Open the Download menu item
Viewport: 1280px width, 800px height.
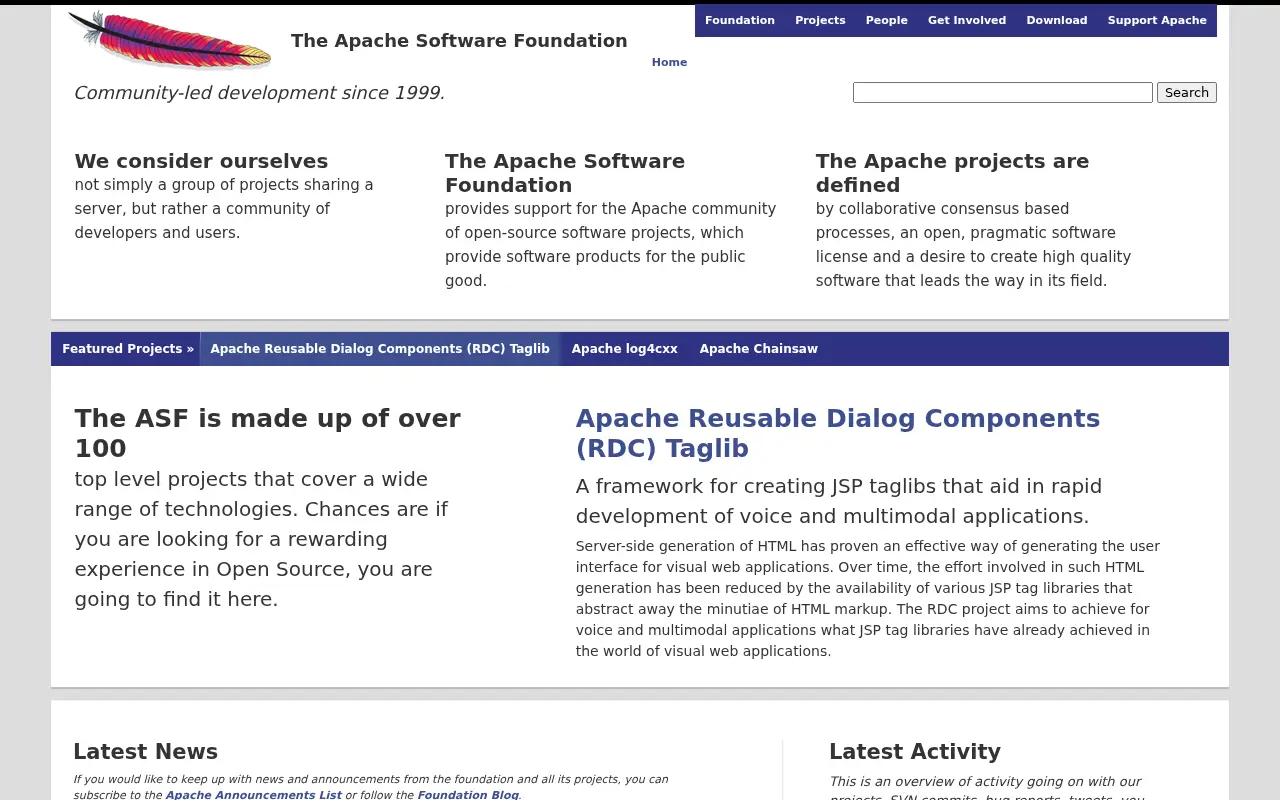point(1057,20)
